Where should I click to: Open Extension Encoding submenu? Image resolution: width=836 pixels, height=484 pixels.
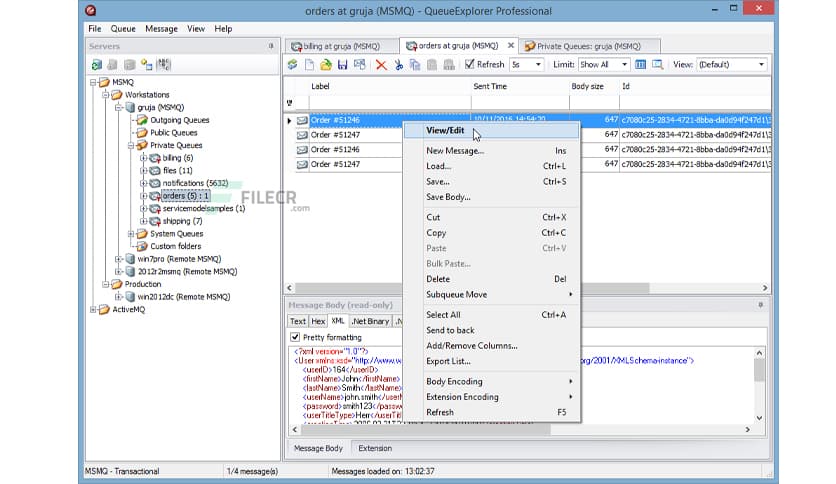tap(492, 397)
